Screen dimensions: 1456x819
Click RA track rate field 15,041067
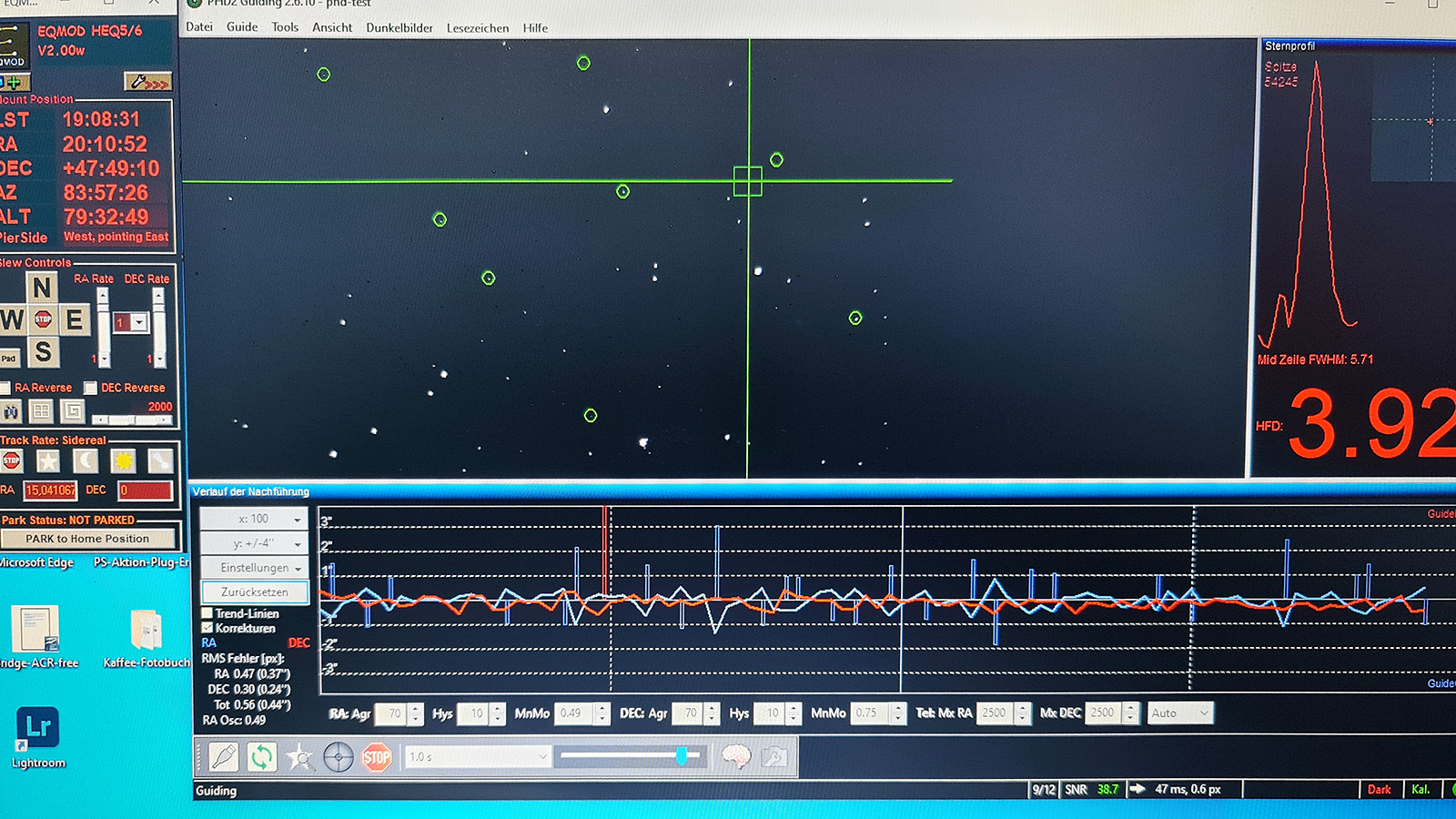click(x=50, y=490)
